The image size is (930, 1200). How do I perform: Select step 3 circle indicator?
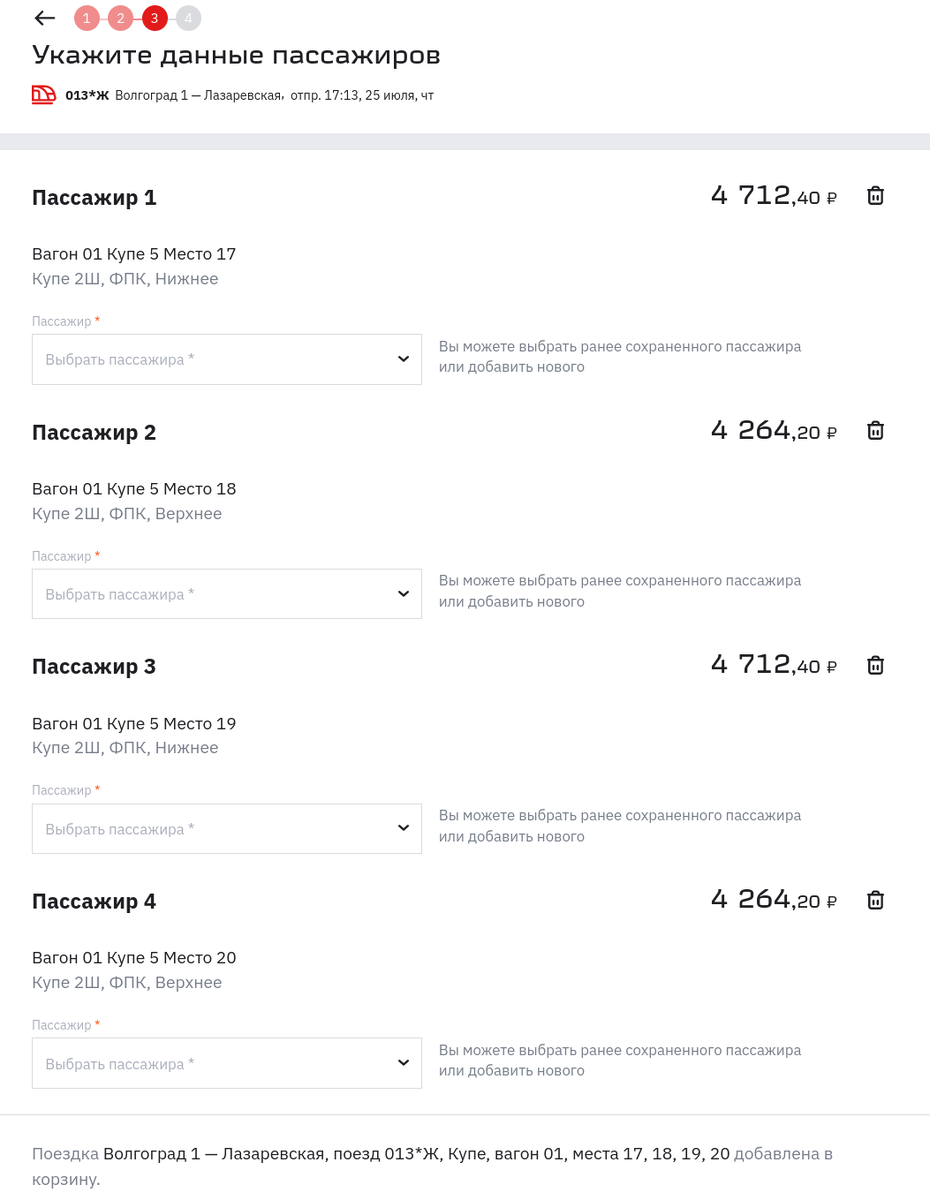(154, 18)
